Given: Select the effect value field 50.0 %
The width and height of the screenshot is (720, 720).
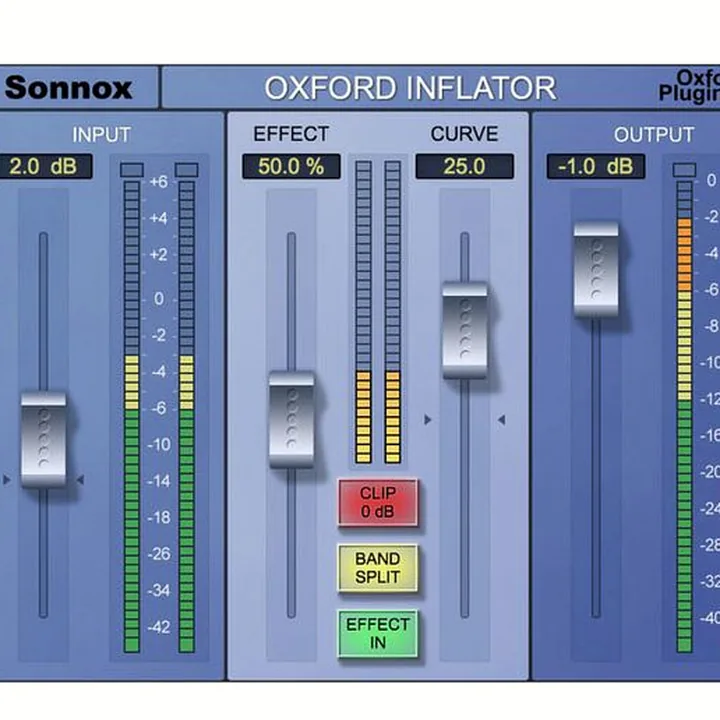Looking at the screenshot, I should point(291,166).
